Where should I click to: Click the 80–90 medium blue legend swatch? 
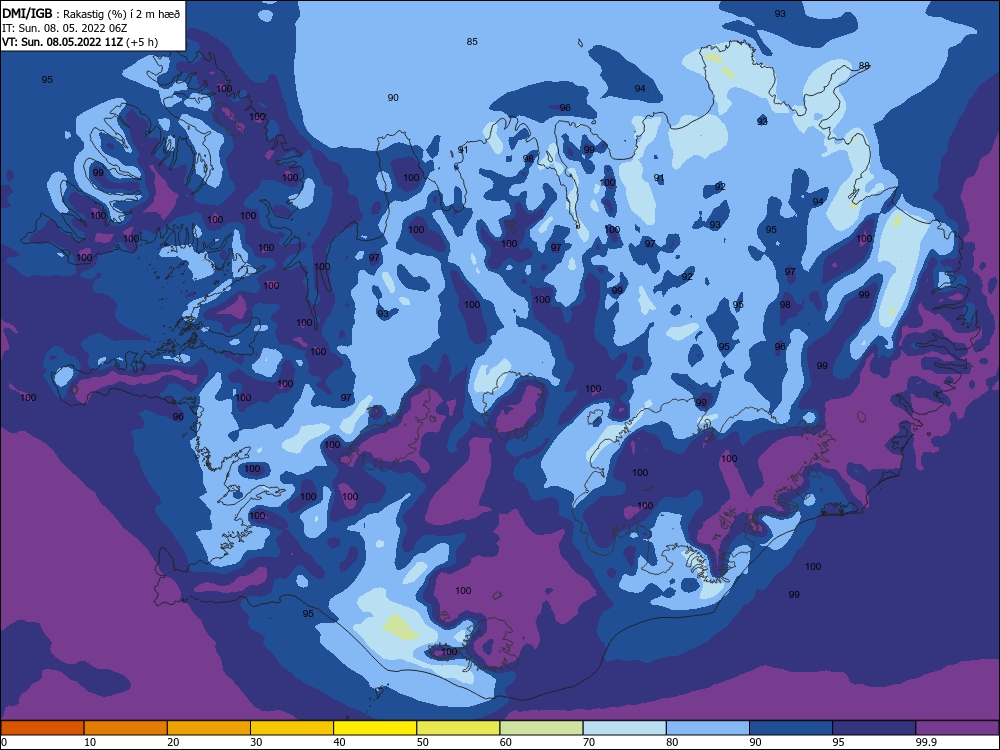click(708, 728)
